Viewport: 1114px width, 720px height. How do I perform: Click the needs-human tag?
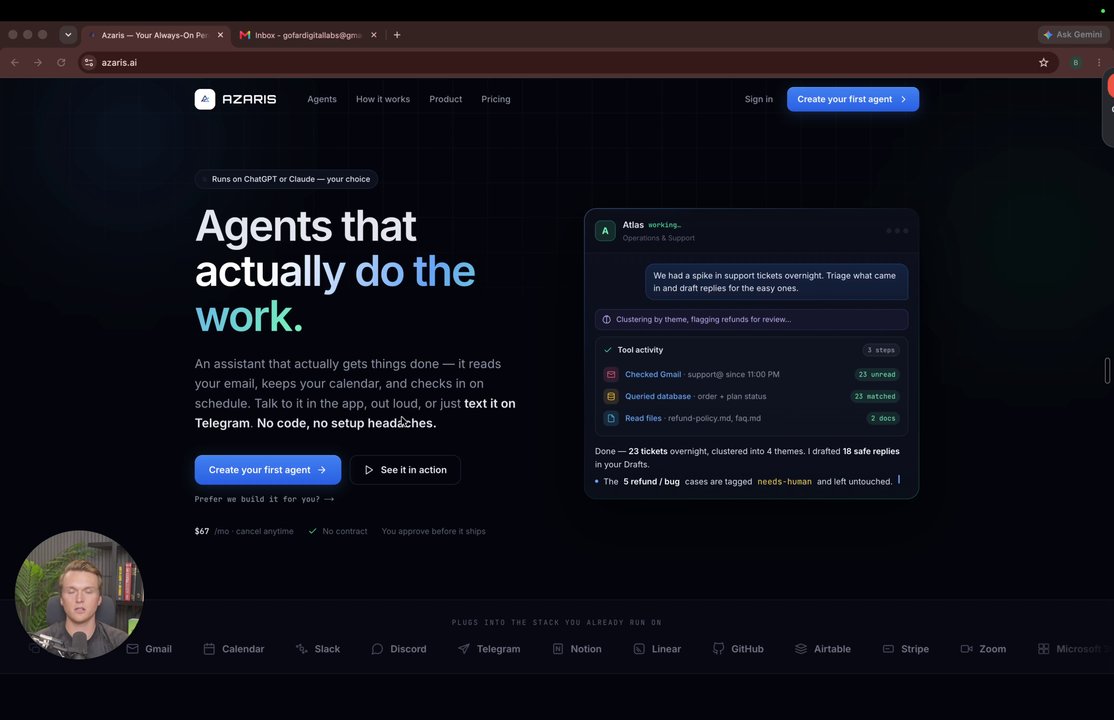point(784,482)
